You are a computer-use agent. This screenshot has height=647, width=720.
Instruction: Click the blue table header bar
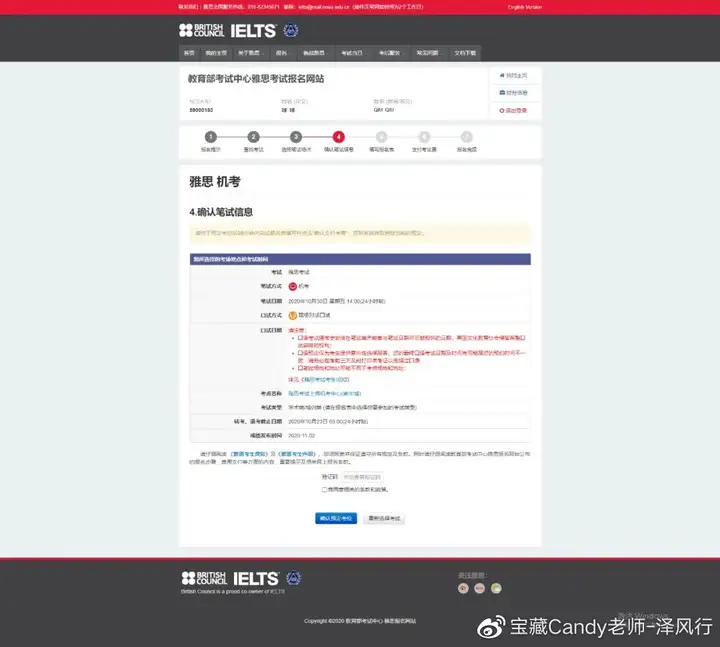click(360, 259)
